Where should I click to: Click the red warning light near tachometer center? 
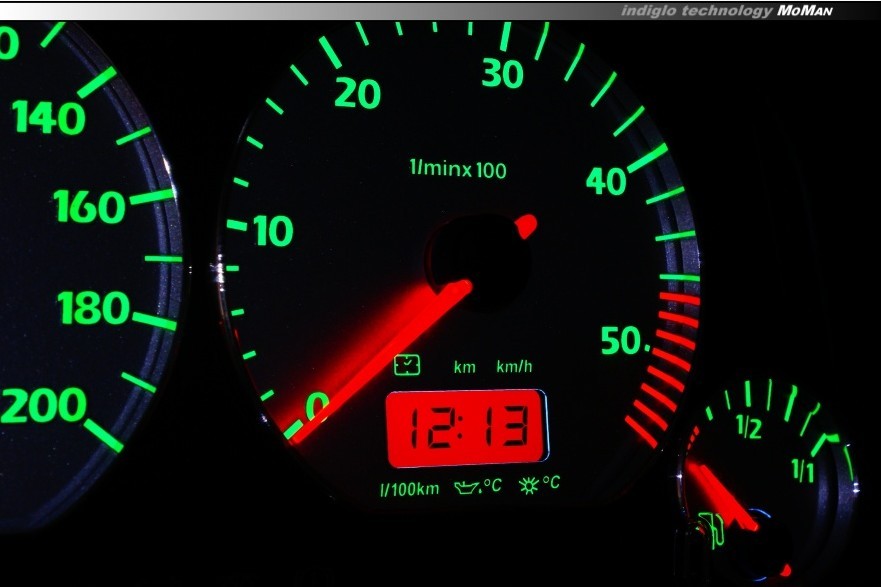pyautogui.click(x=526, y=226)
